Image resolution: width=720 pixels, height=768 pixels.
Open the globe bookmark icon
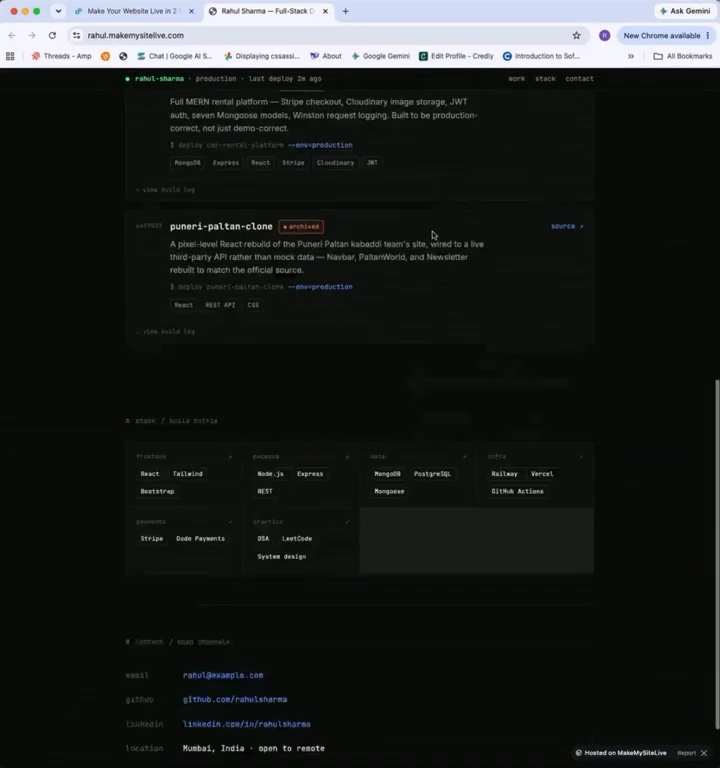point(123,56)
